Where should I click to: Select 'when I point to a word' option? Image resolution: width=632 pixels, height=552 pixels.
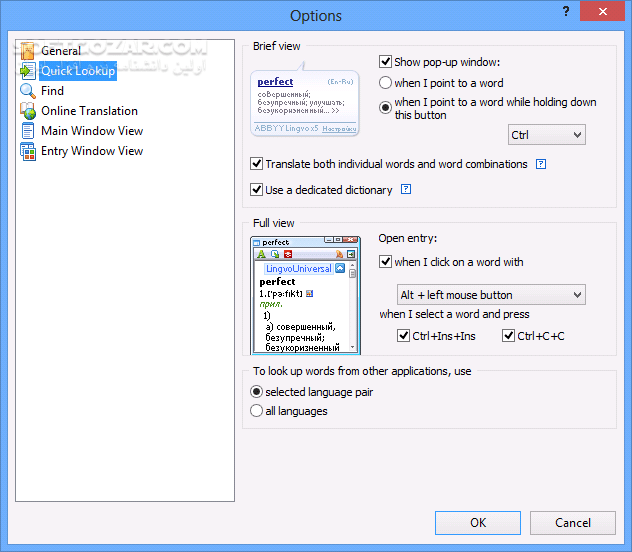tap(386, 83)
